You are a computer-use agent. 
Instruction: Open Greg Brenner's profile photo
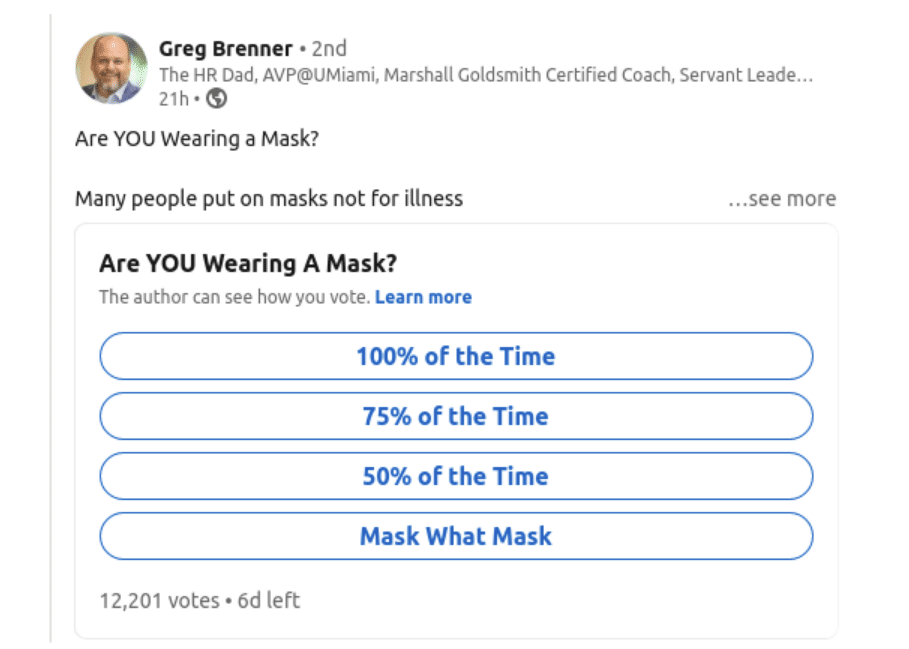point(111,68)
